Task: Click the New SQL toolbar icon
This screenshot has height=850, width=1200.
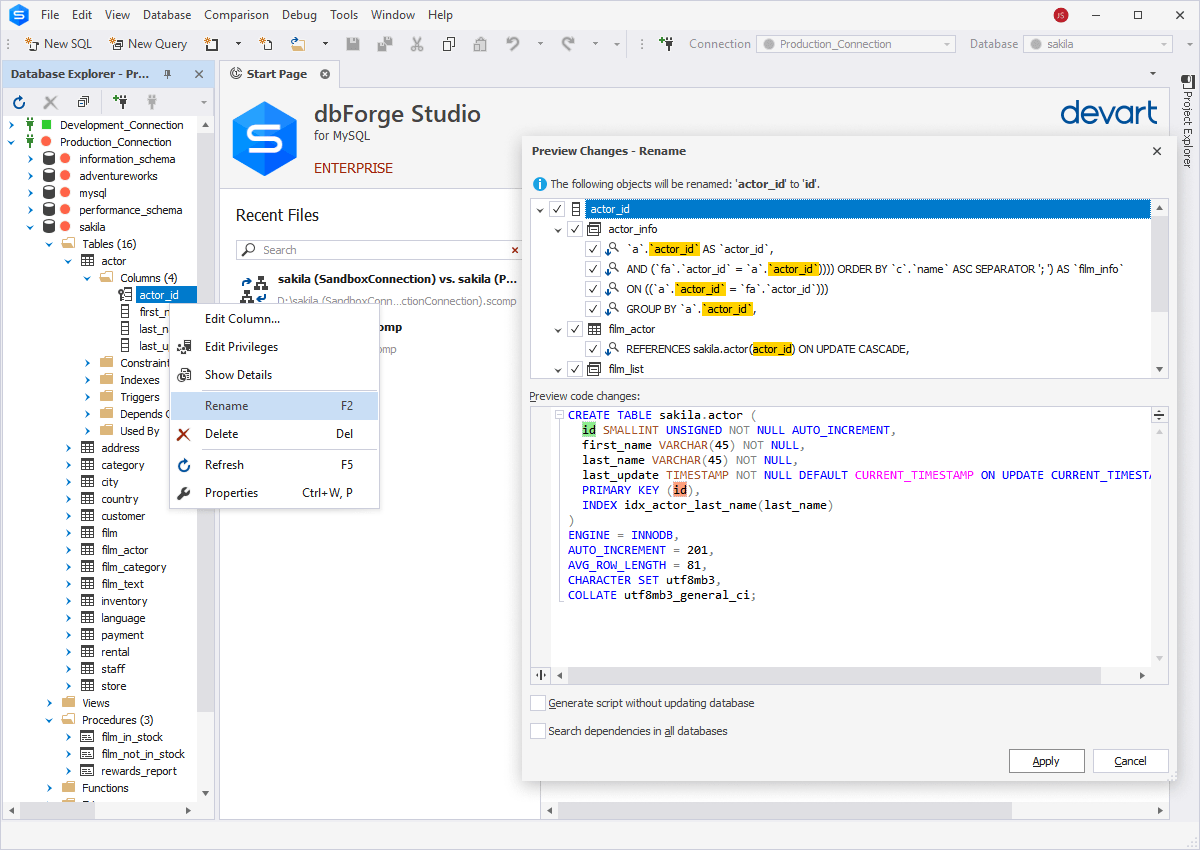Action: pos(30,44)
